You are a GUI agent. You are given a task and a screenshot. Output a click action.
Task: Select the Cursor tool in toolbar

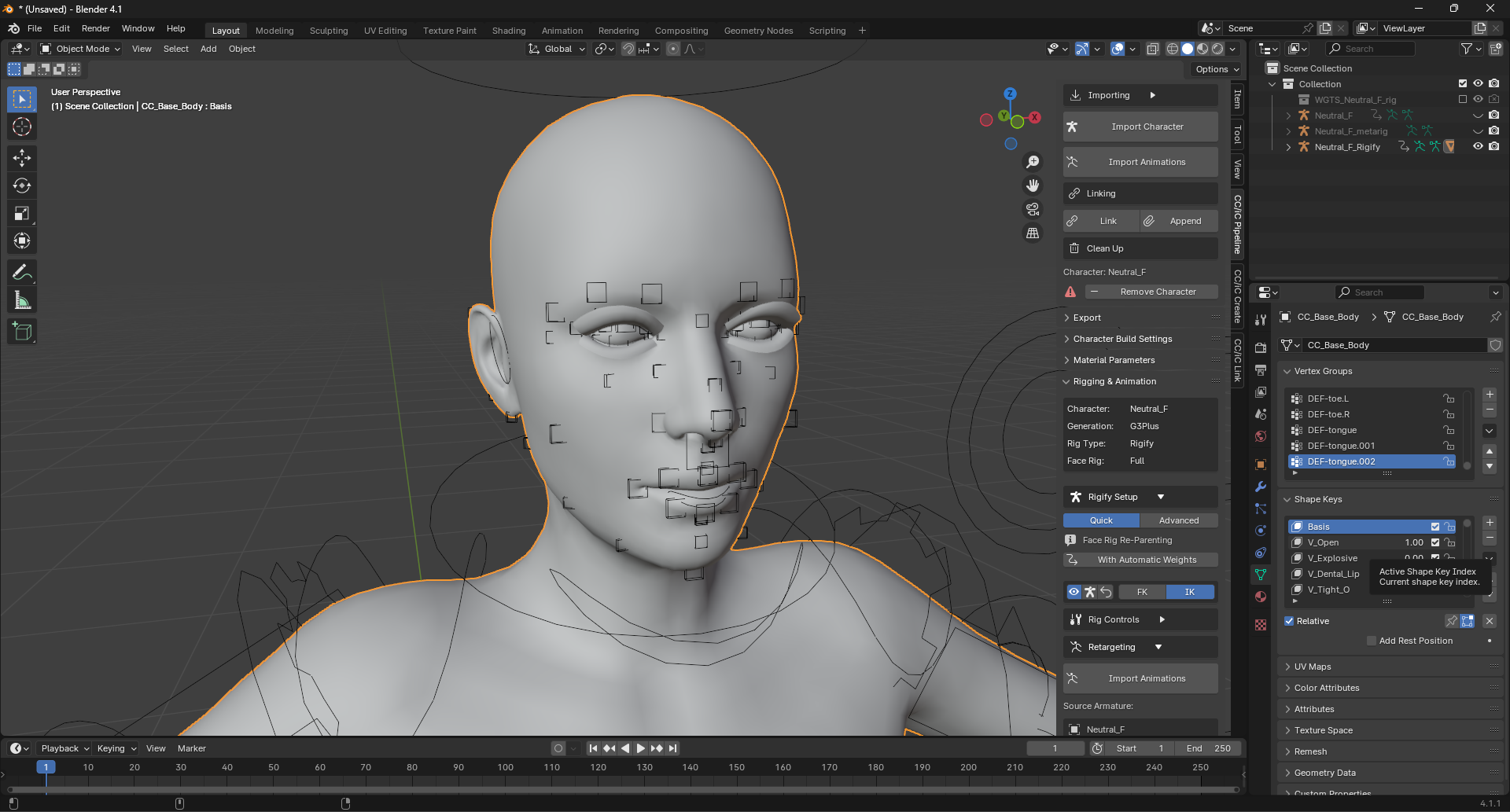[22, 127]
